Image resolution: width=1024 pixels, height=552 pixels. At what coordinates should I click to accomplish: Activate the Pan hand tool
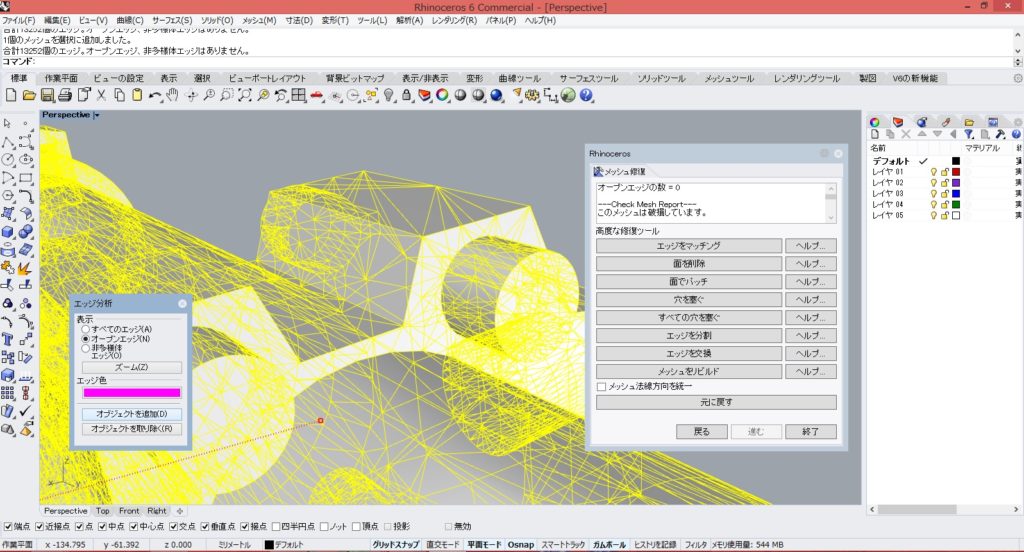172,95
